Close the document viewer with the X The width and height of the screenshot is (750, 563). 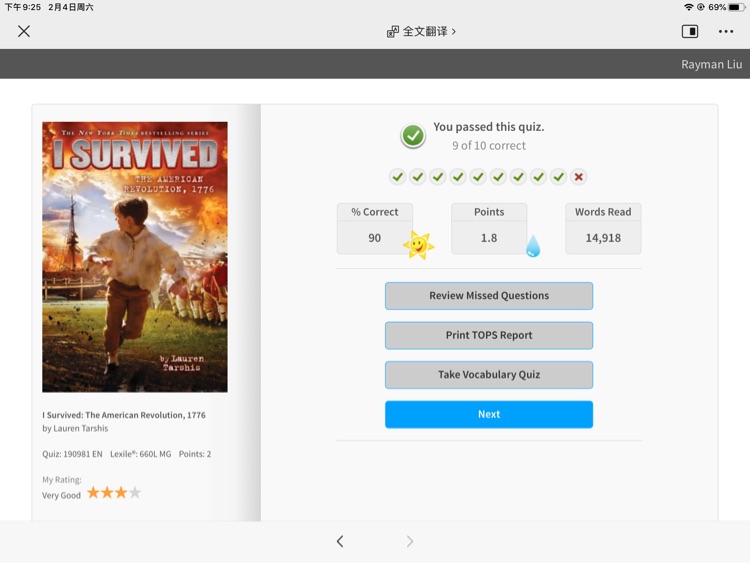tap(24, 32)
